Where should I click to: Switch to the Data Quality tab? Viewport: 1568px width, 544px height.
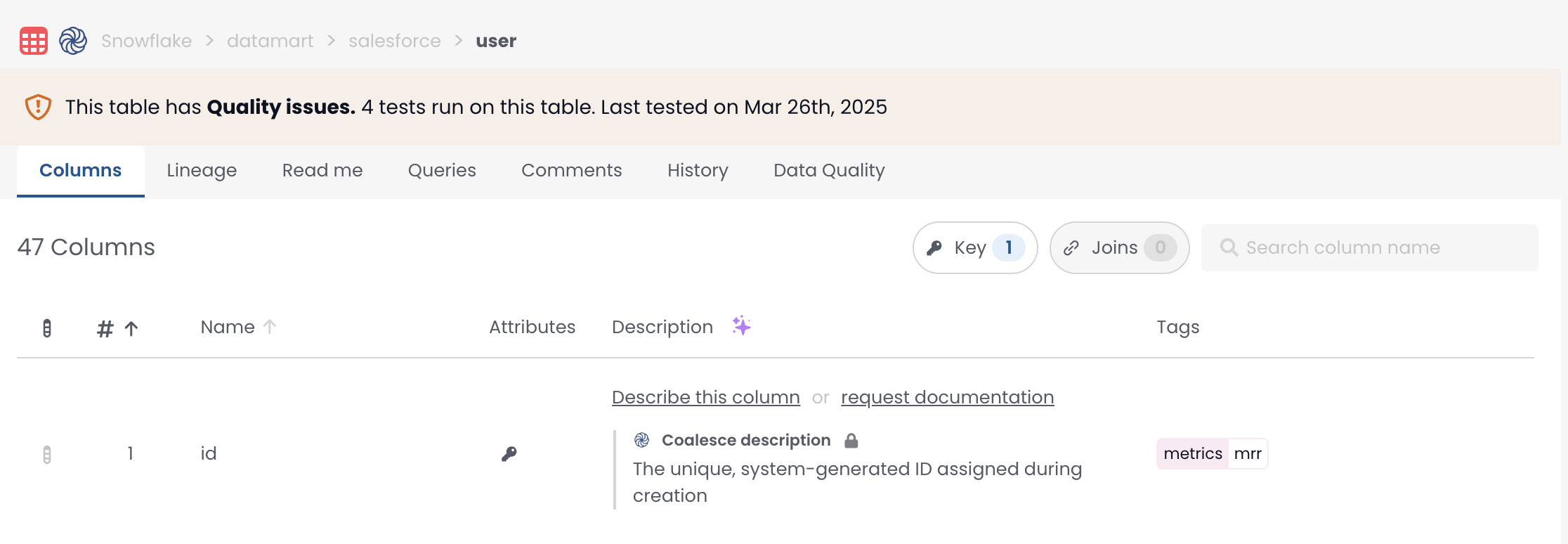(829, 171)
